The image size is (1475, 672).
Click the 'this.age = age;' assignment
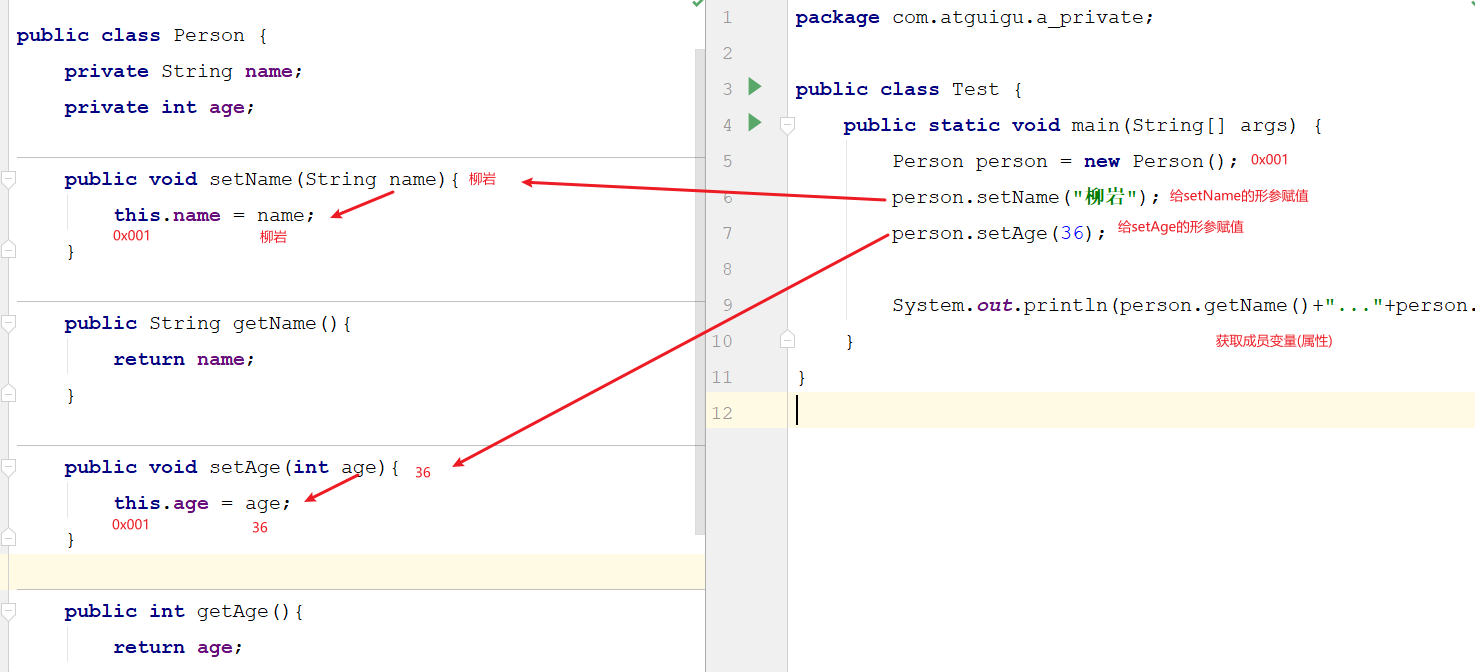202,503
